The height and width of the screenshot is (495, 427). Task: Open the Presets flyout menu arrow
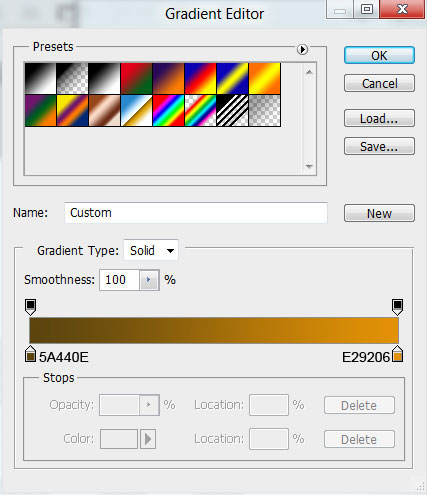[x=302, y=49]
